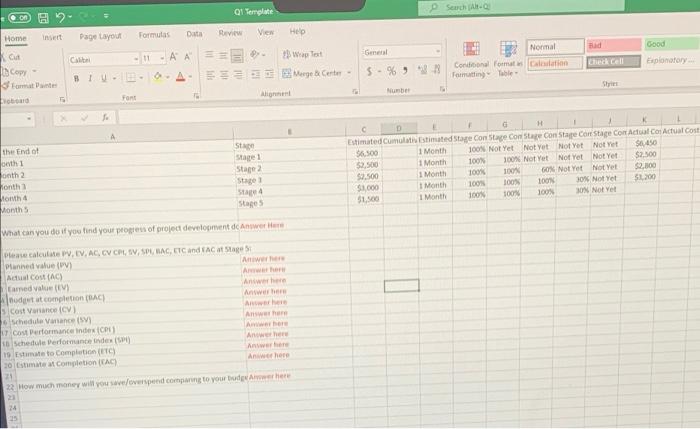Viewport: 700px width, 429px height.
Task: Click the Accounting dollar format icon
Action: click(x=369, y=71)
